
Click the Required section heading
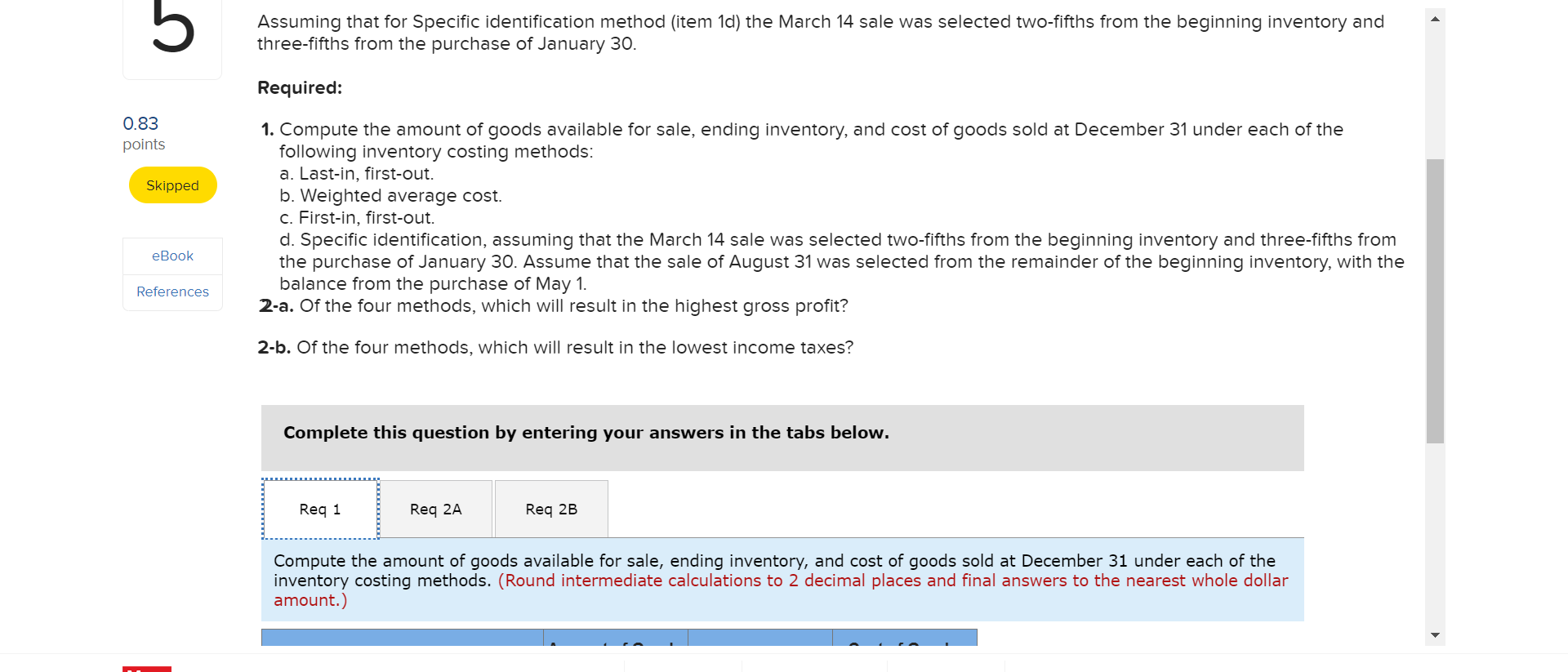pos(299,87)
